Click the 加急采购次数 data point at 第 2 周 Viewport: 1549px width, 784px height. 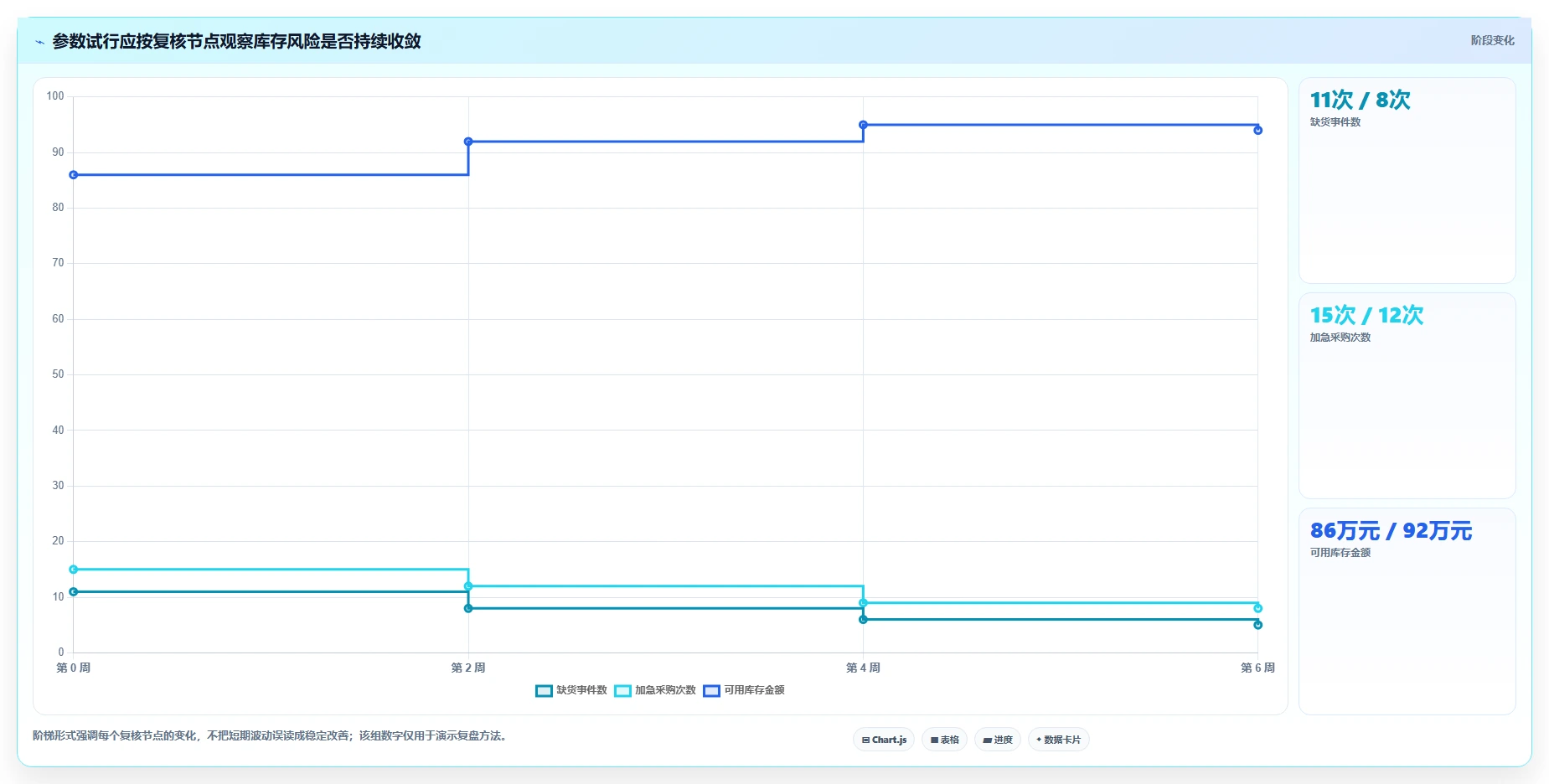pyautogui.click(x=468, y=586)
